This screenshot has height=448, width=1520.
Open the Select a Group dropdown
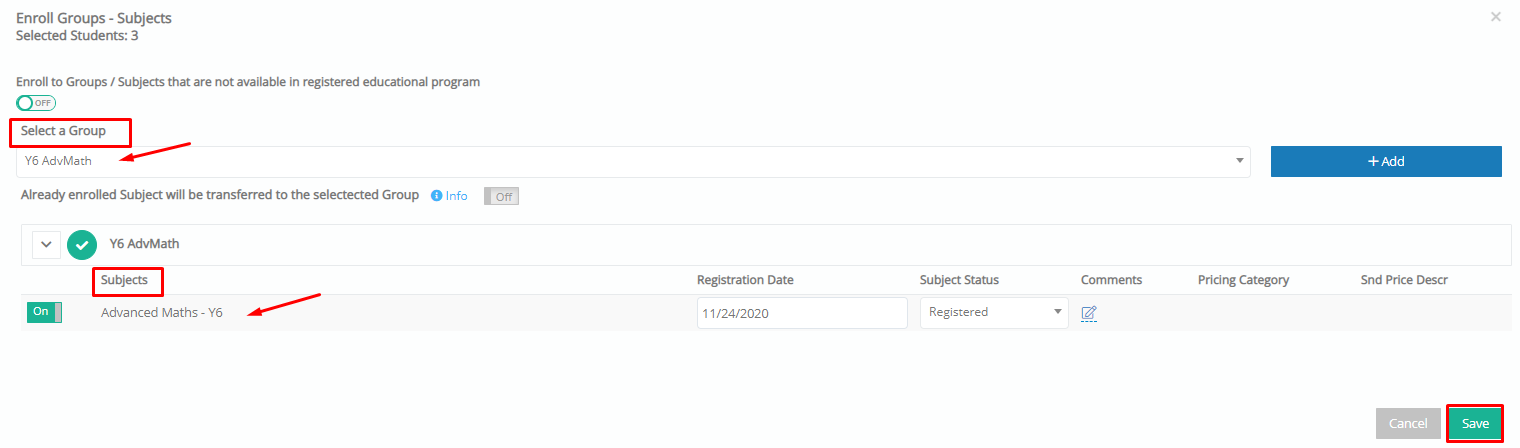click(633, 161)
